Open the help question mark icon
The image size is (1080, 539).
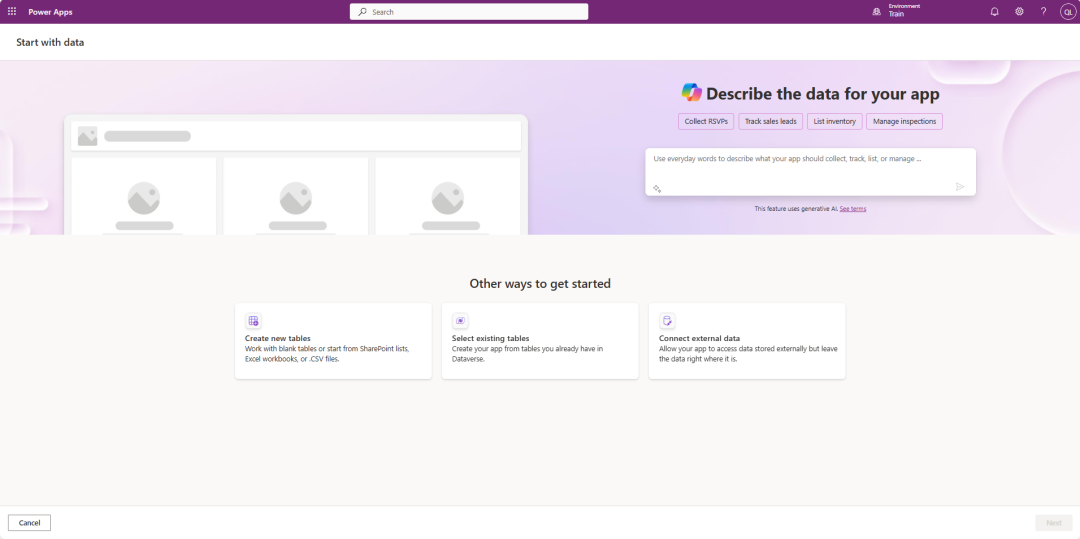click(1043, 12)
